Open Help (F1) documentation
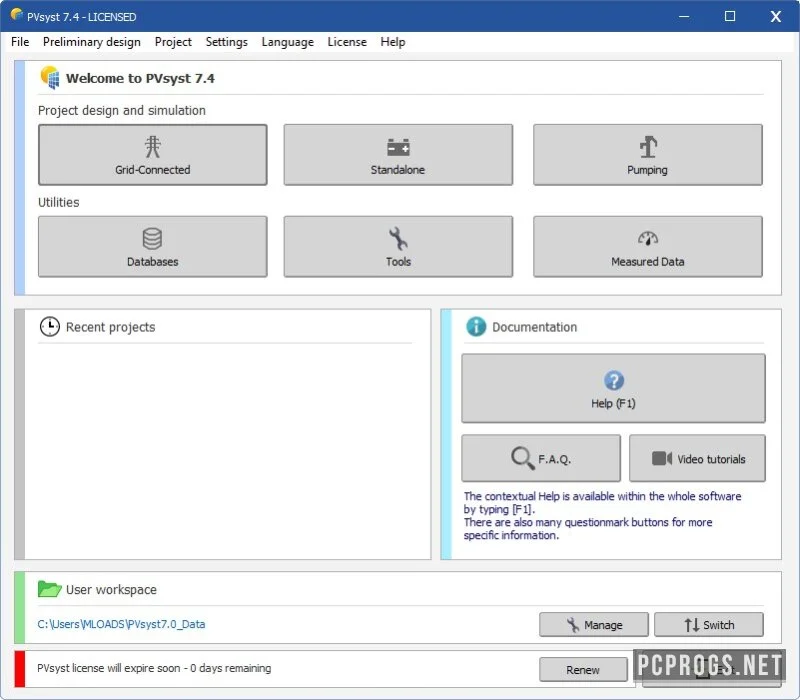Viewport: 800px width, 700px height. [613, 388]
